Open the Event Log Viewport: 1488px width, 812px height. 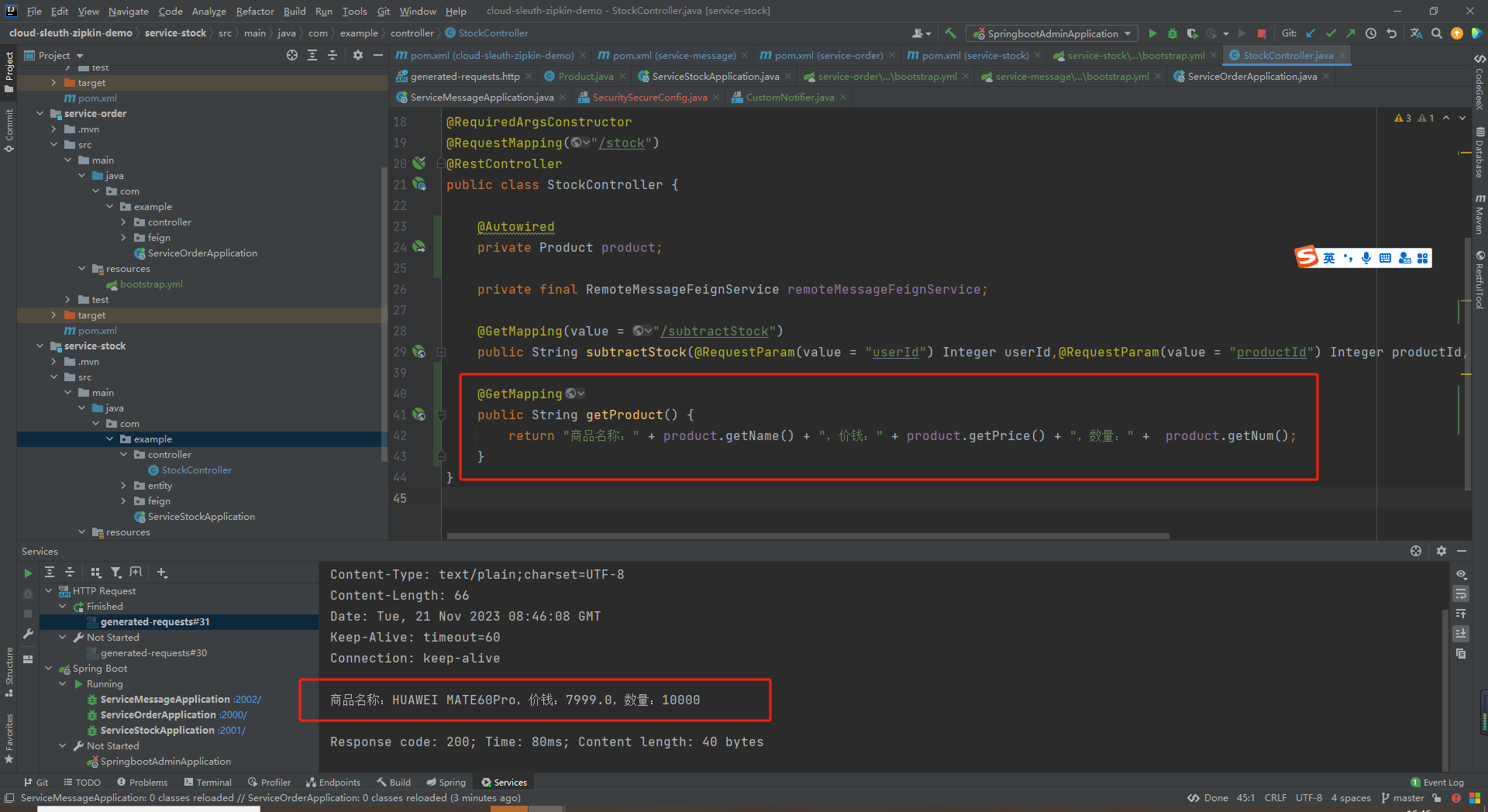[1437, 783]
